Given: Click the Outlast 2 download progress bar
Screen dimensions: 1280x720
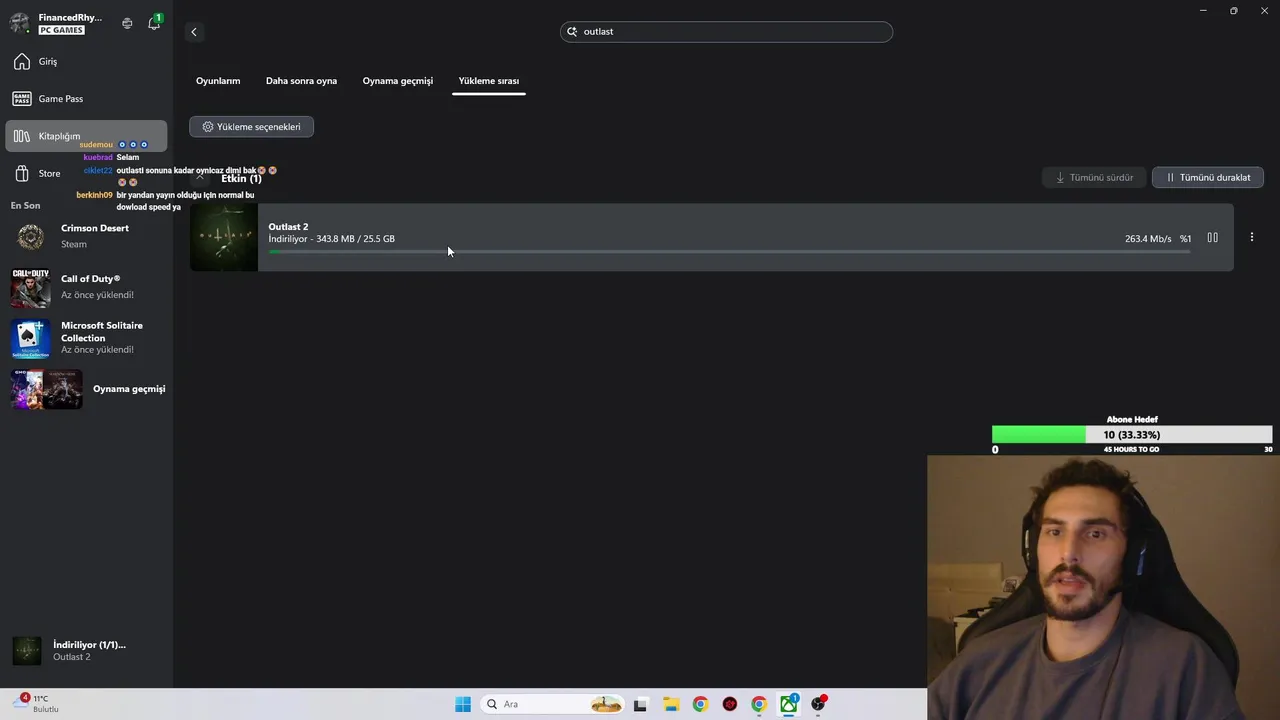Looking at the screenshot, I should (729, 251).
